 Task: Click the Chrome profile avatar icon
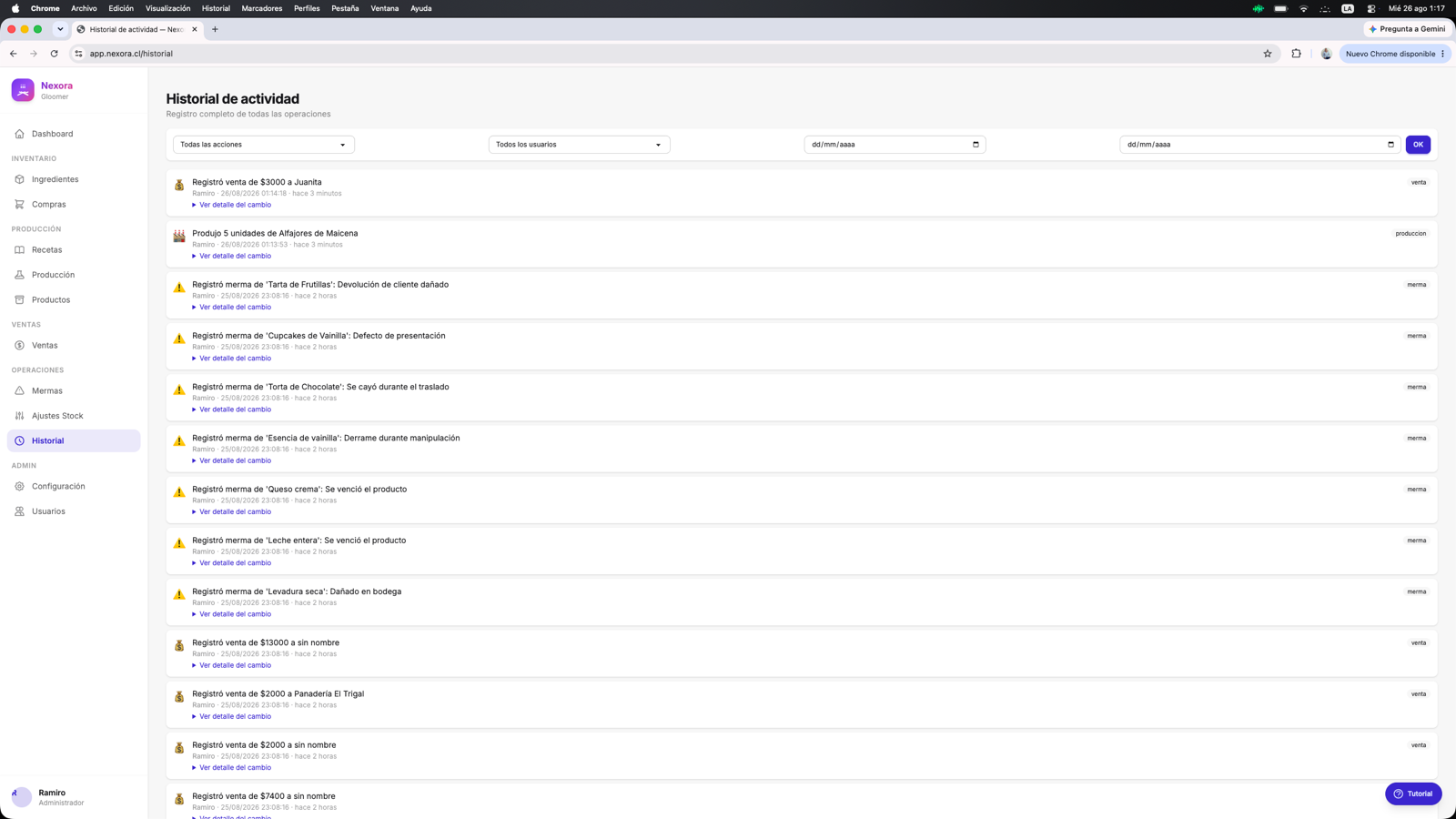1326,54
